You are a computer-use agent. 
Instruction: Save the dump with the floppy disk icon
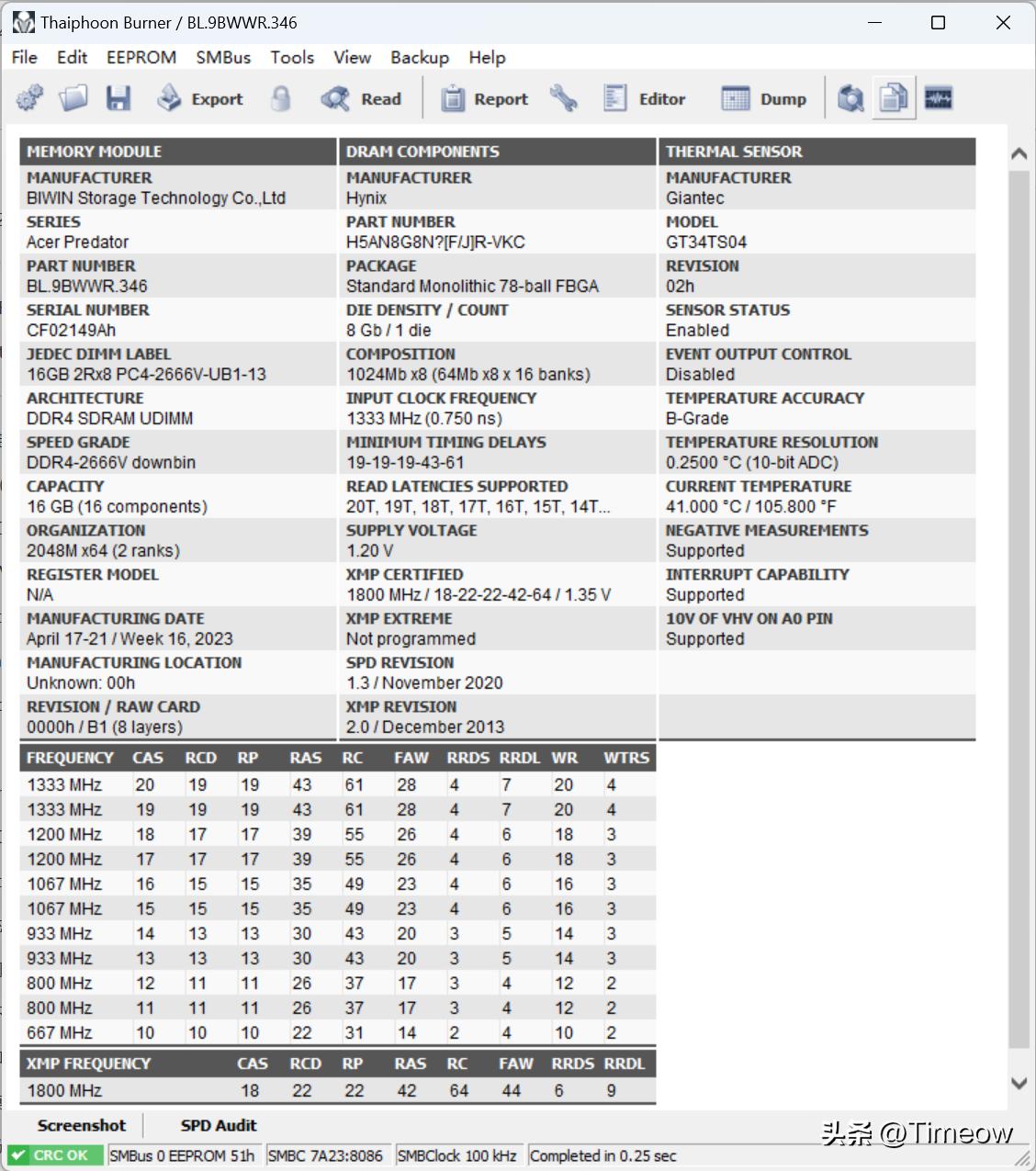click(x=118, y=98)
